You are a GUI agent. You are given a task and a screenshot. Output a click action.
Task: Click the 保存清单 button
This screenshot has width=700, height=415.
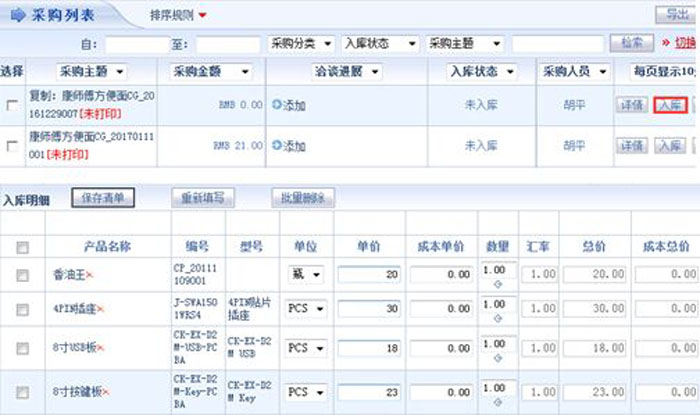pyautogui.click(x=103, y=197)
